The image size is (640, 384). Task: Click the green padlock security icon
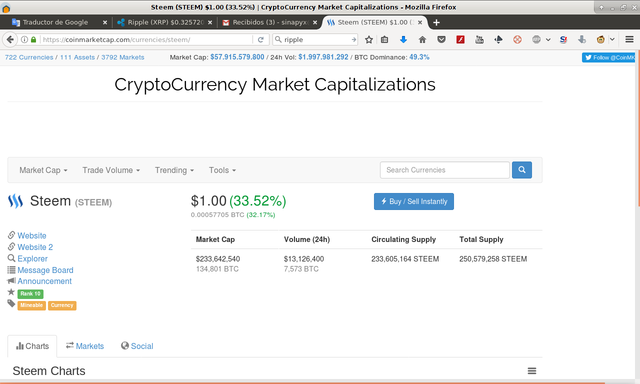coord(33,40)
